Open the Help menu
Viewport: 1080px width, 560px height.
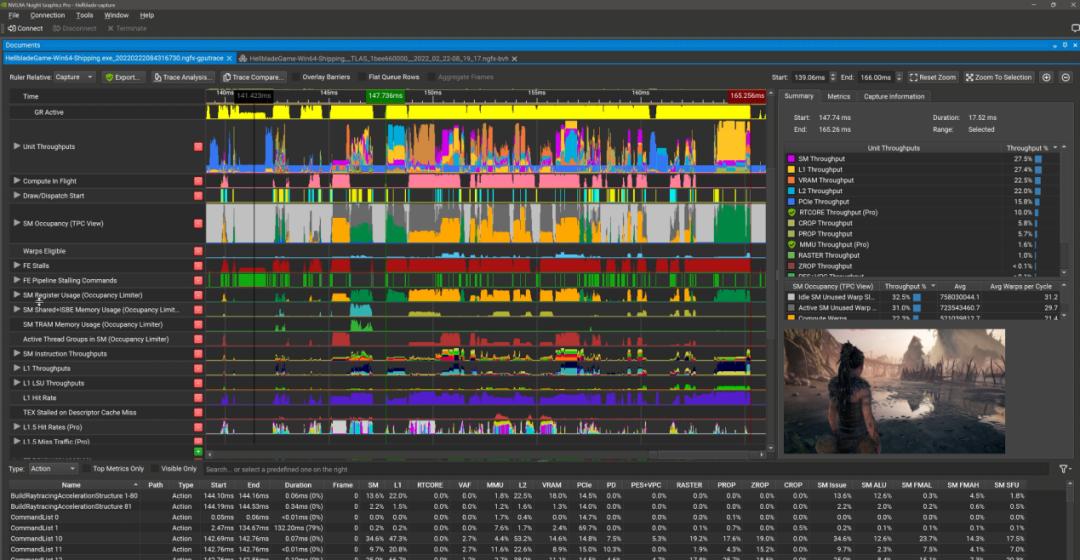[x=147, y=15]
